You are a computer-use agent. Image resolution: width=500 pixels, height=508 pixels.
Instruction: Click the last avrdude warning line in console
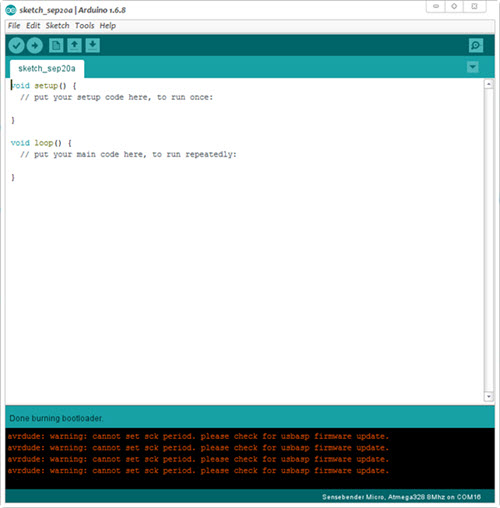198,471
